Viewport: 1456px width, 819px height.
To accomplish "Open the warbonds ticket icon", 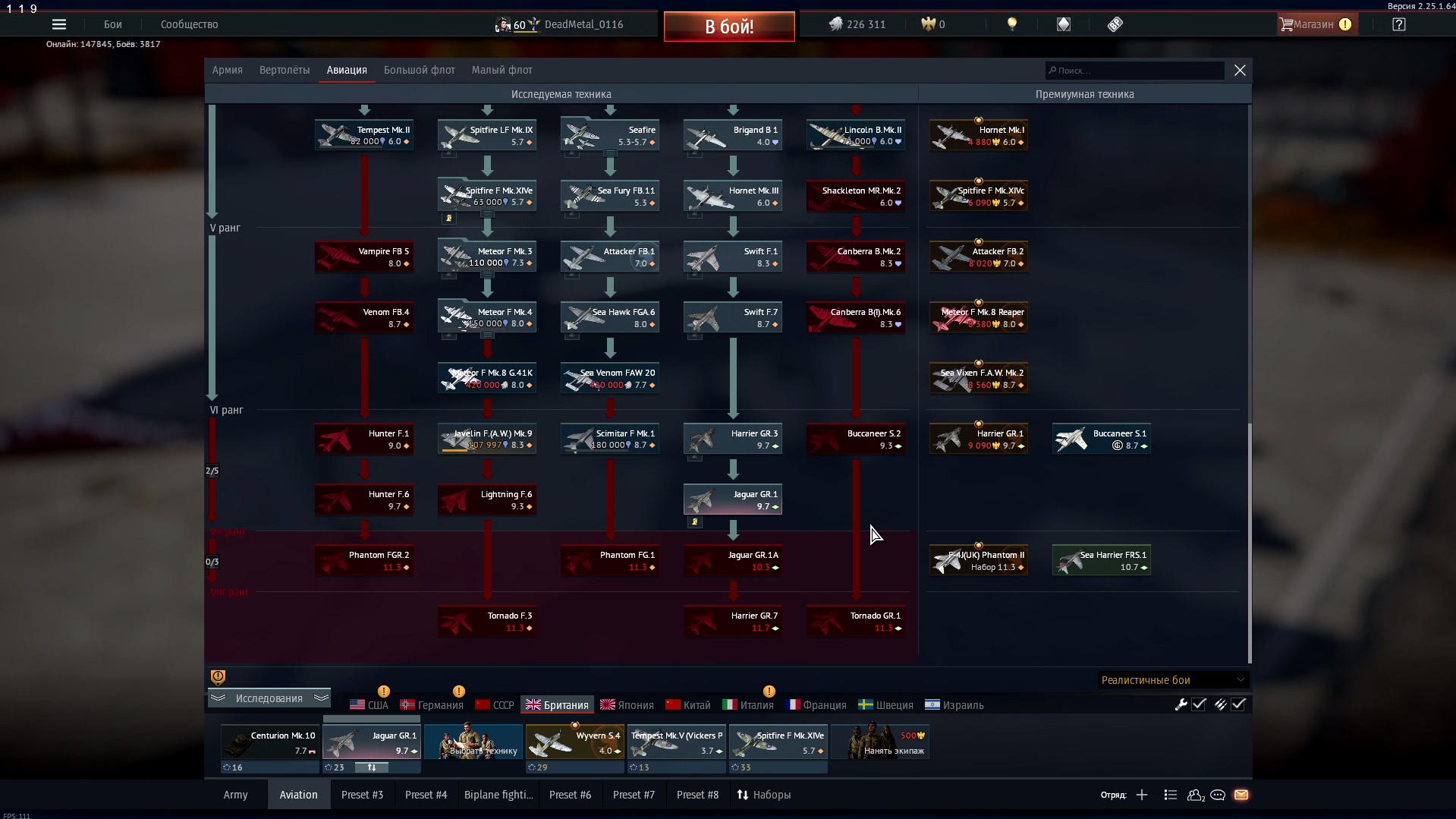I will point(1115,24).
